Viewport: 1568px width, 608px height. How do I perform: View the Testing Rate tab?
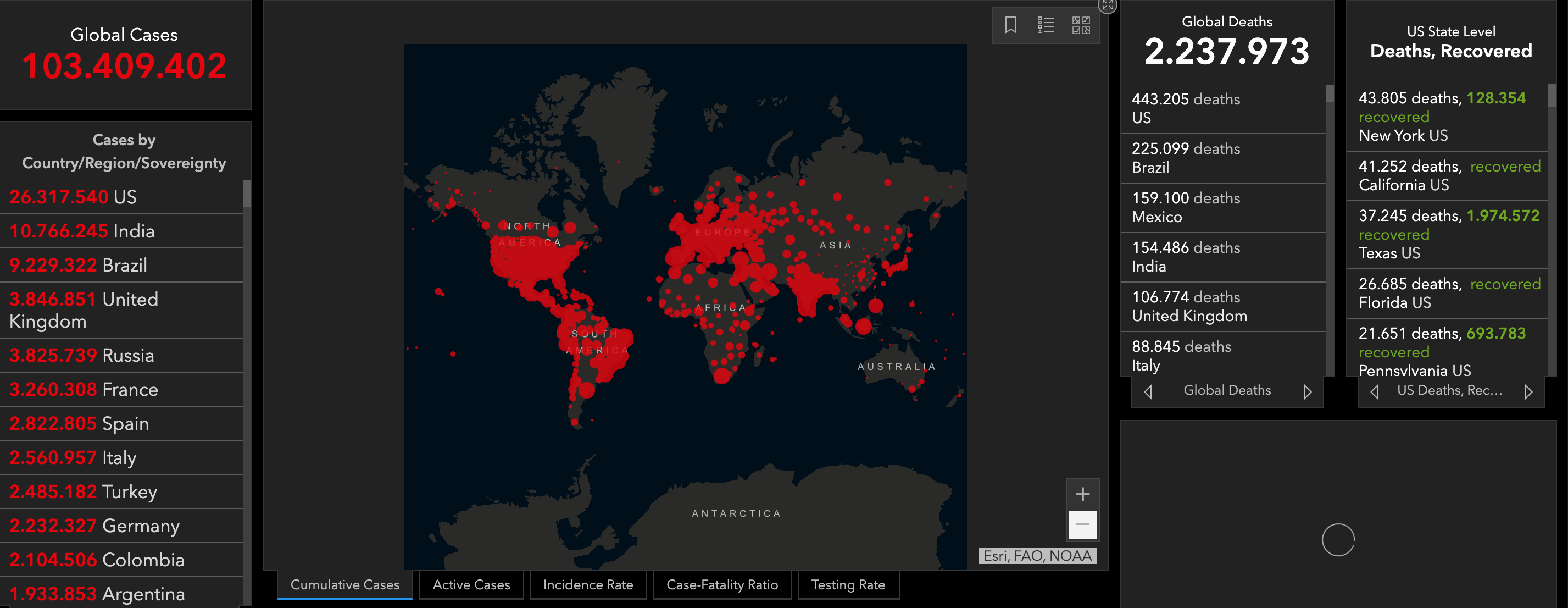click(x=847, y=585)
